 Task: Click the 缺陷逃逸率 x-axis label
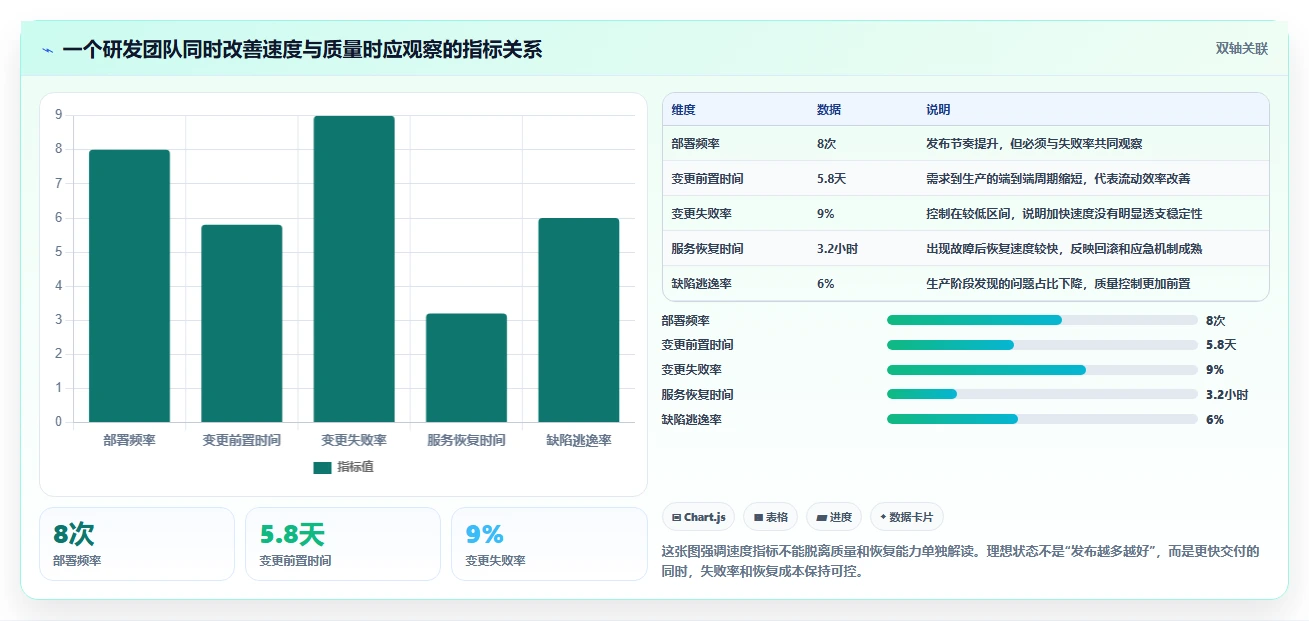pyautogui.click(x=578, y=440)
